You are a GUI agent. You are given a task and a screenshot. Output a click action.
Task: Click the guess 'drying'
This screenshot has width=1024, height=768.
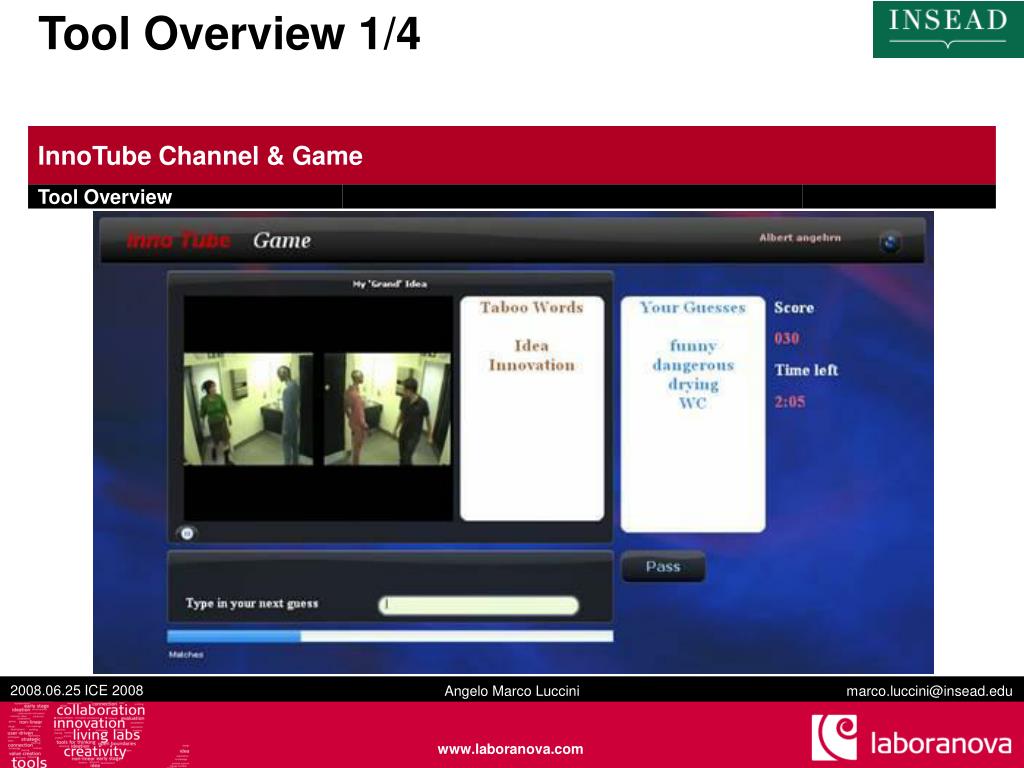(693, 385)
